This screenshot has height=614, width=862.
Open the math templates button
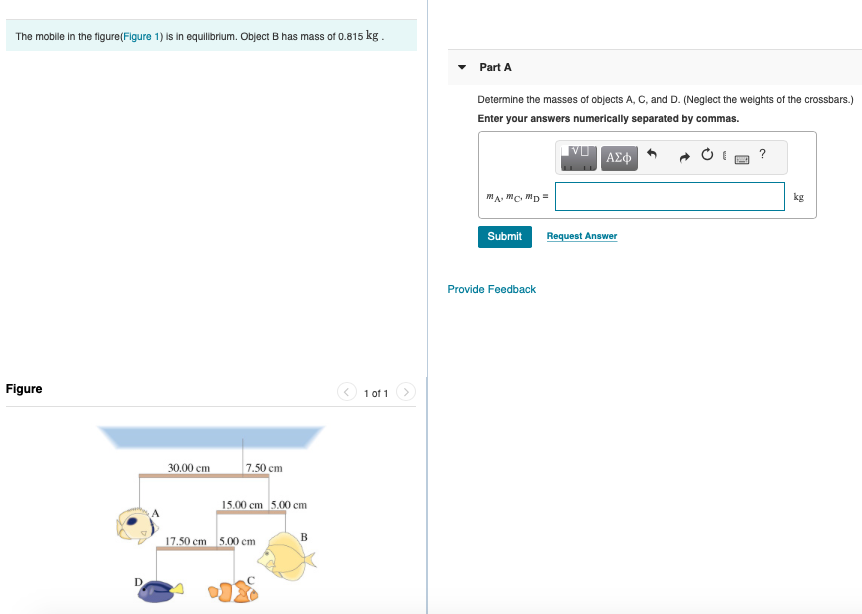coord(578,158)
